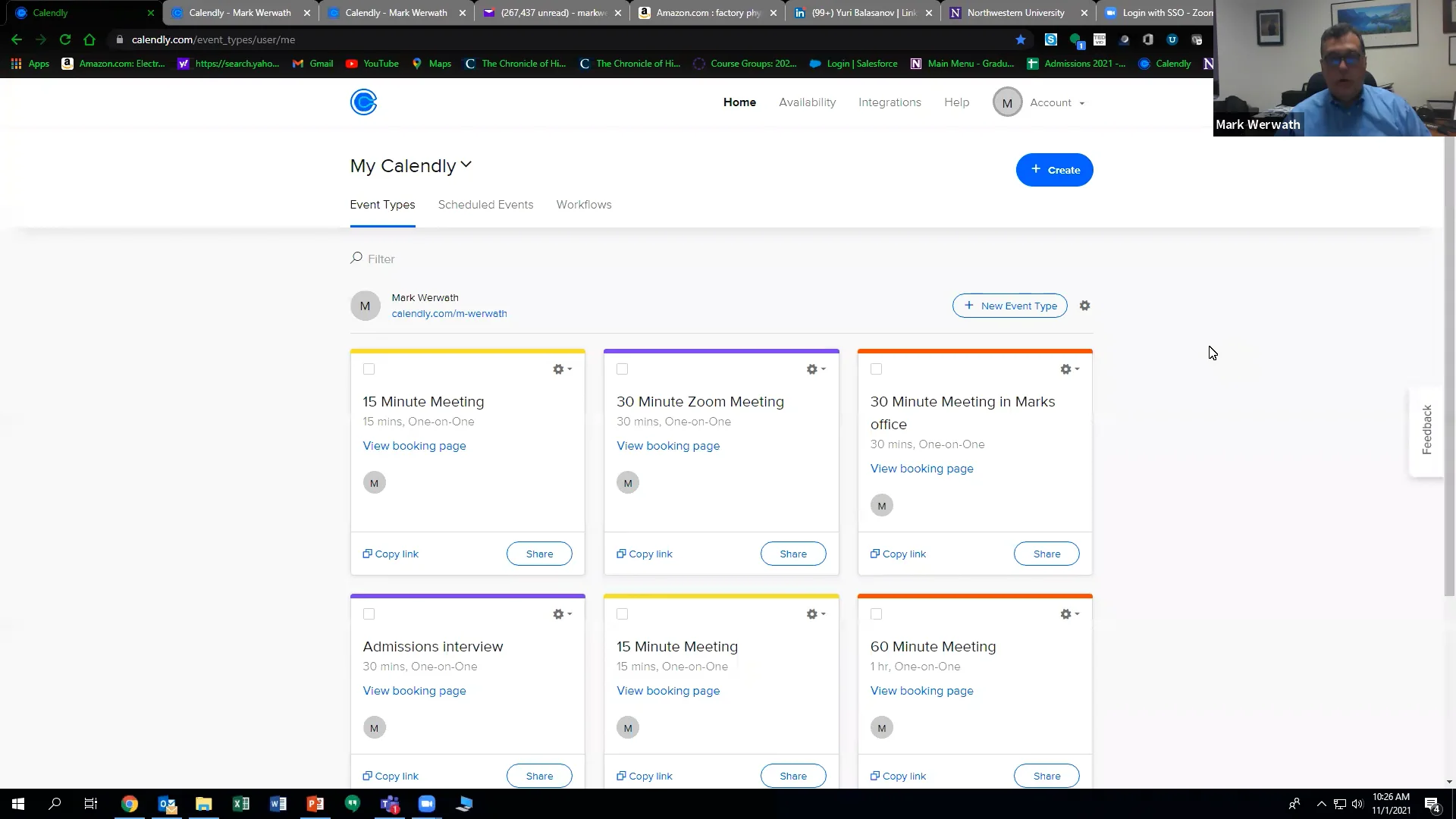Open calendly.com/m-werwath link
This screenshot has width=1456, height=819.
pyautogui.click(x=449, y=314)
